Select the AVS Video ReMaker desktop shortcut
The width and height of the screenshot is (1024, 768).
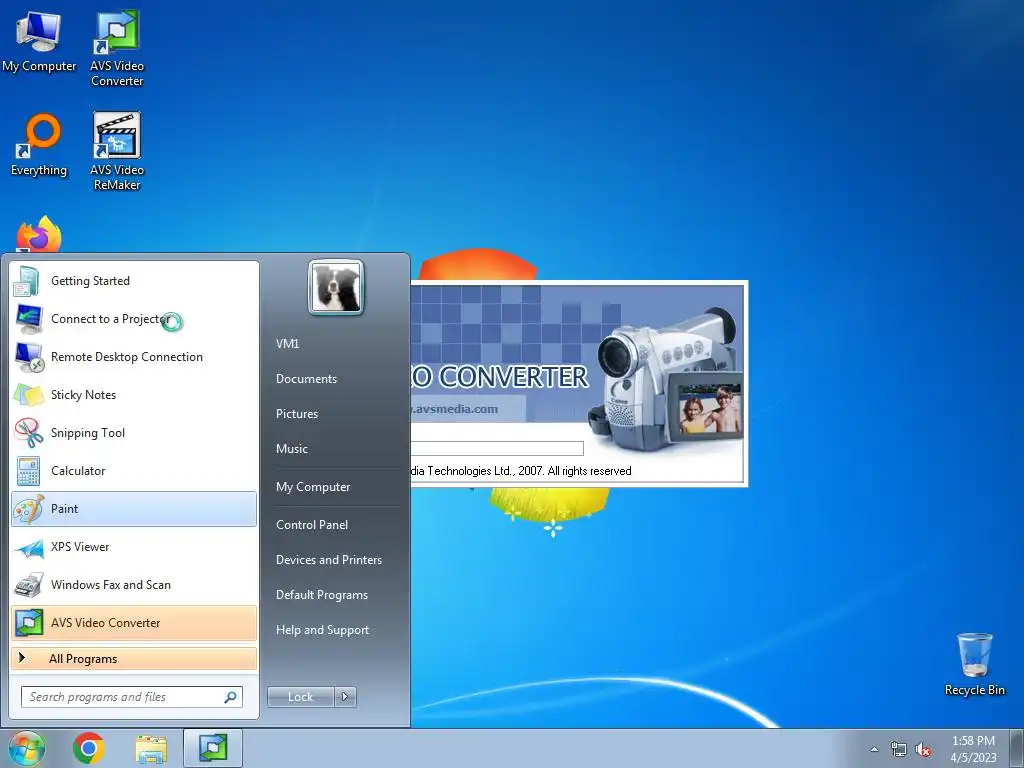[117, 152]
